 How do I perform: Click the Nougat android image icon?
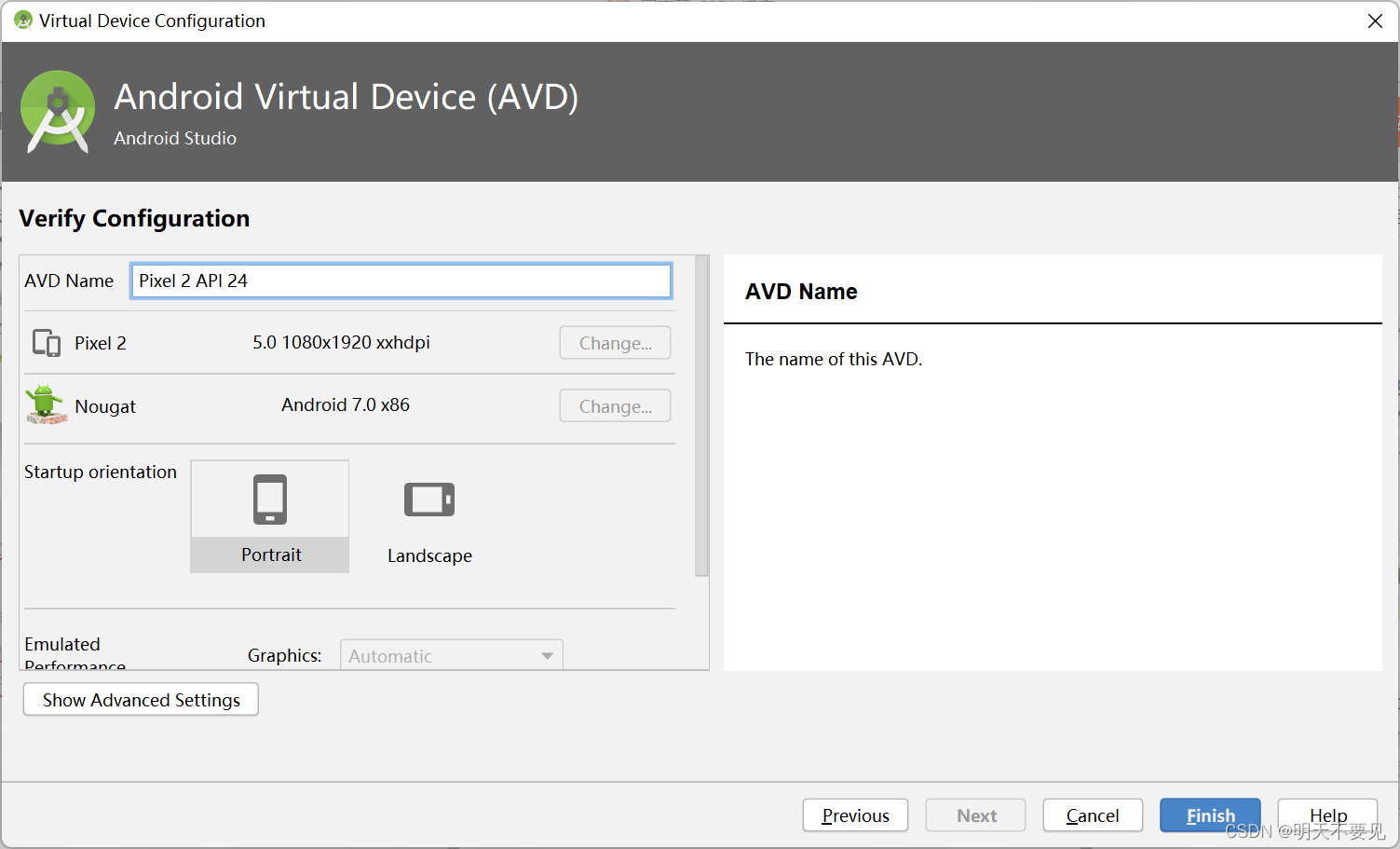46,405
